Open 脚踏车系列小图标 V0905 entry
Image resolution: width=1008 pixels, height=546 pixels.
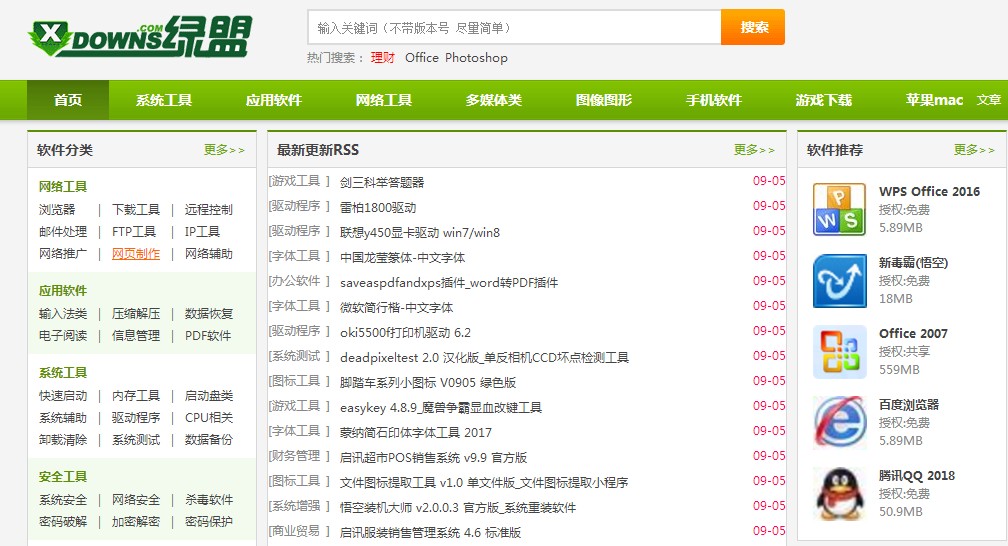(428, 383)
